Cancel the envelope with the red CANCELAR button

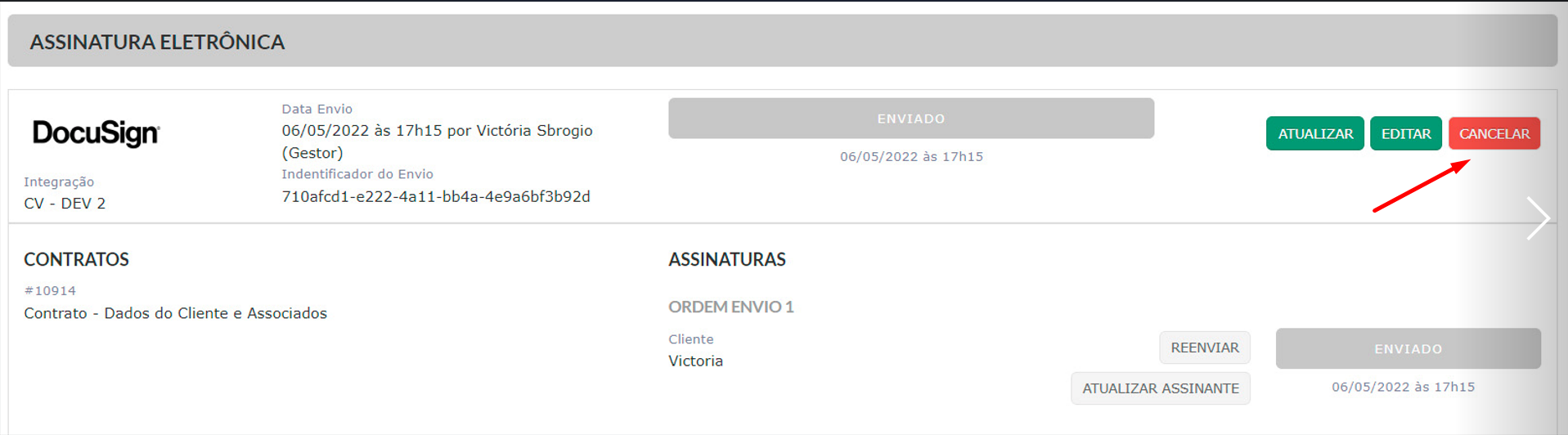click(x=1494, y=133)
